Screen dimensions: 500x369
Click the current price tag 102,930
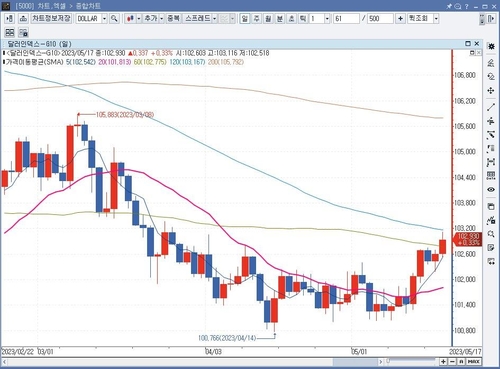(x=468, y=239)
